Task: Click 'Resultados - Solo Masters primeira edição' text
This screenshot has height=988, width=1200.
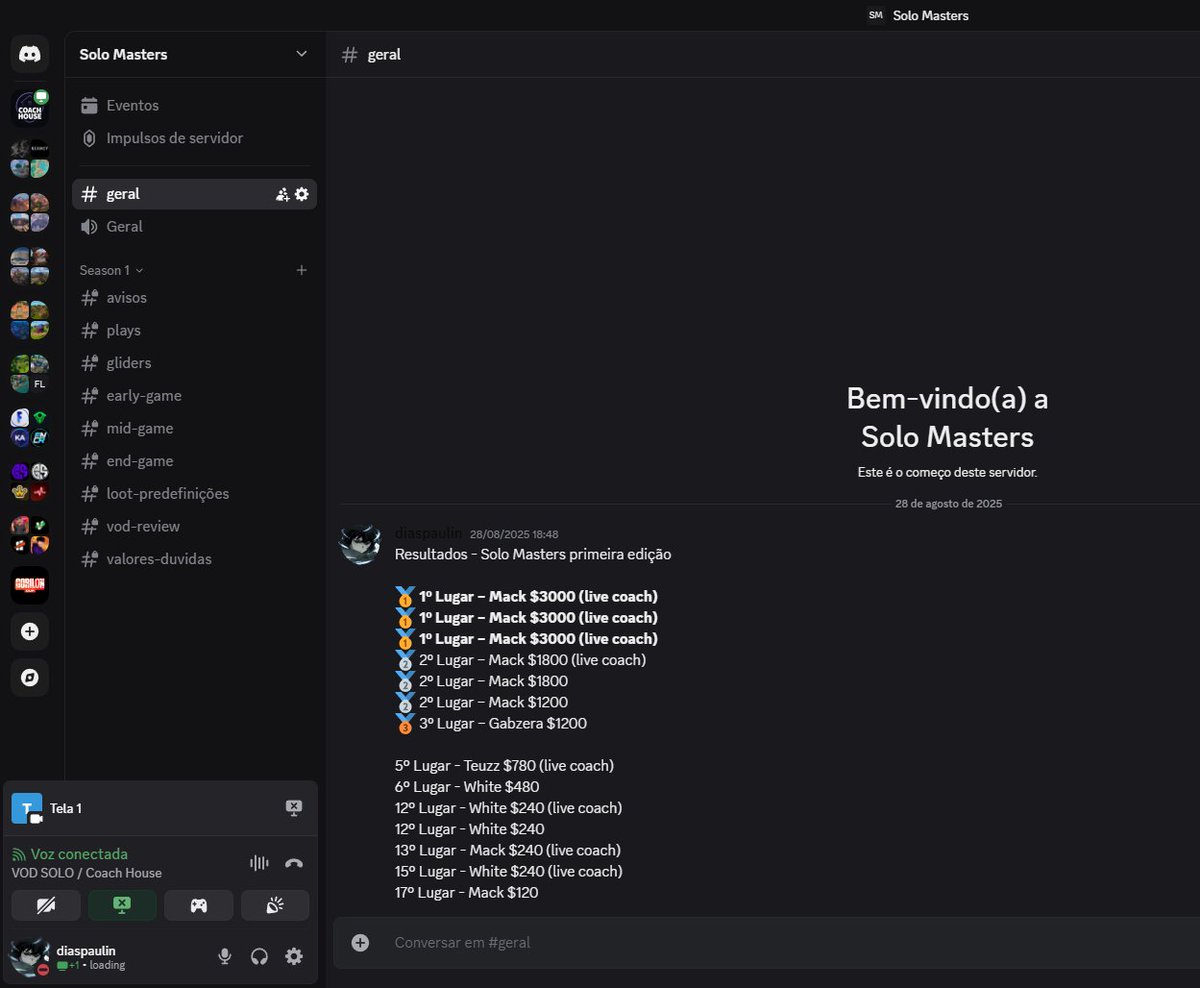Action: (533, 554)
